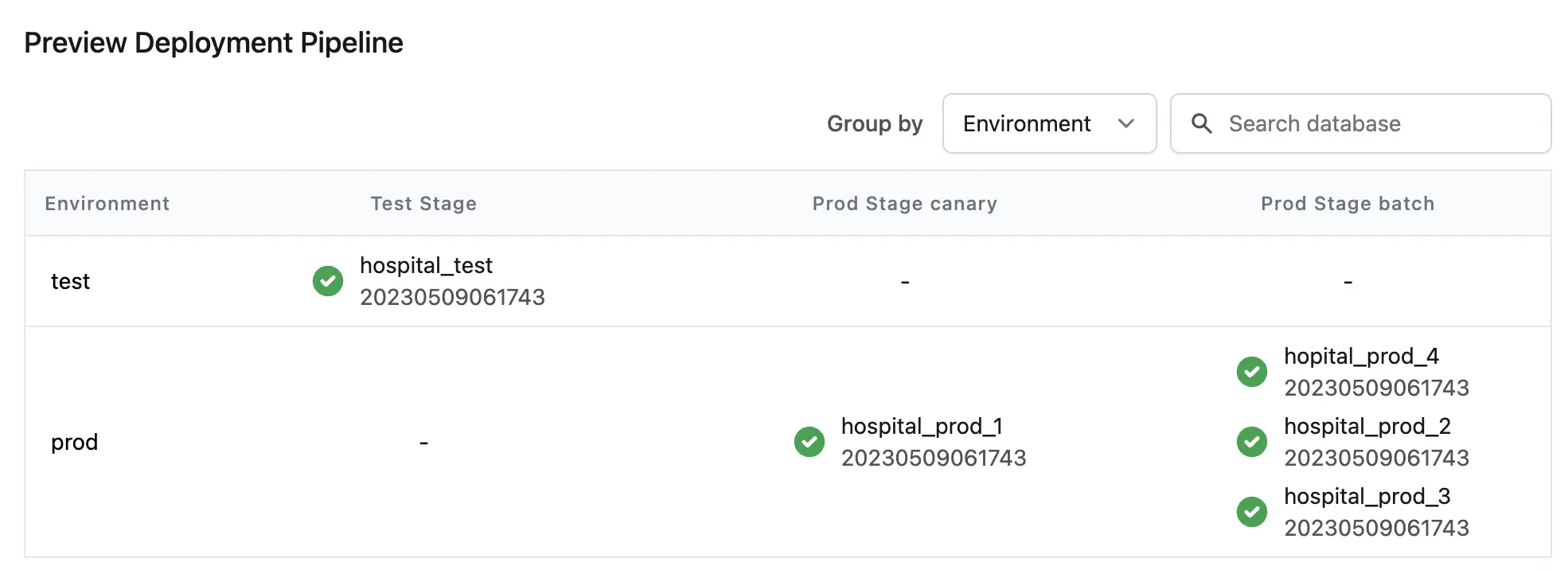Click the green status icon beside hospital_test

tap(328, 281)
